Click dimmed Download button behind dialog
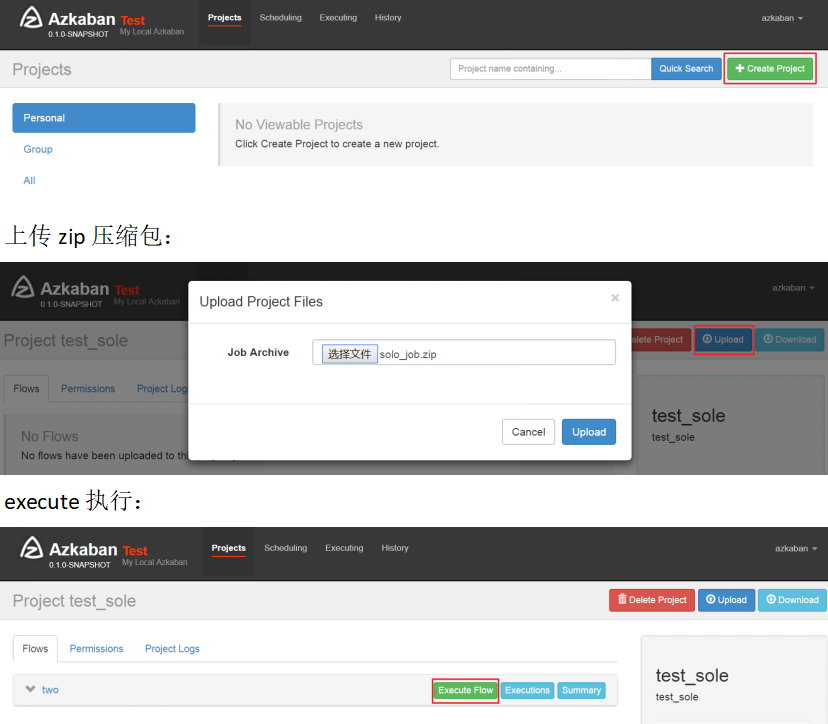828x724 pixels. pyautogui.click(x=791, y=340)
